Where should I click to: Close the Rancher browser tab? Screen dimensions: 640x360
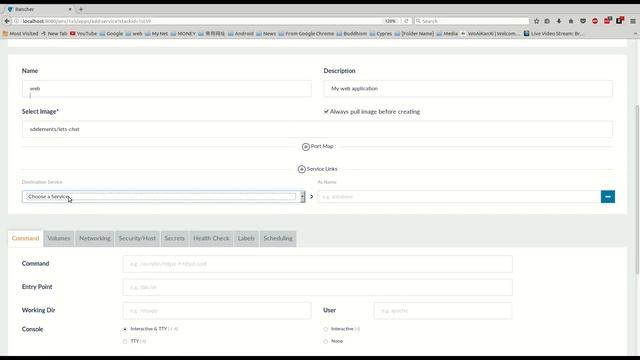pos(70,9)
